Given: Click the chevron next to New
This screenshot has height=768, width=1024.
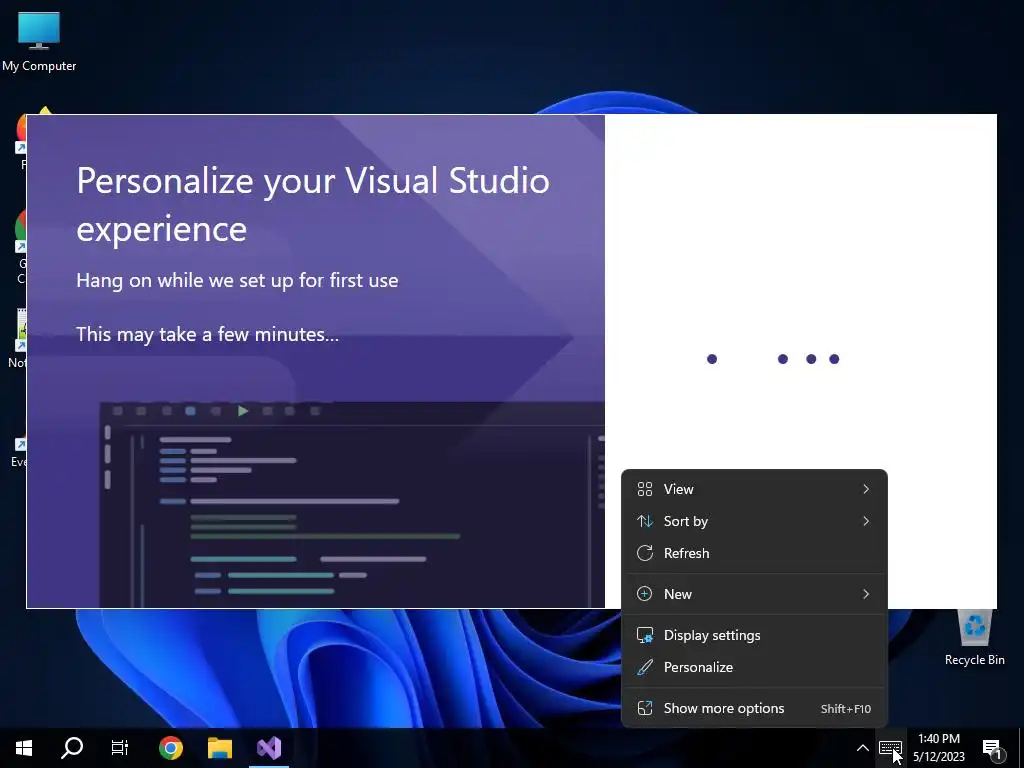Looking at the screenshot, I should [866, 594].
